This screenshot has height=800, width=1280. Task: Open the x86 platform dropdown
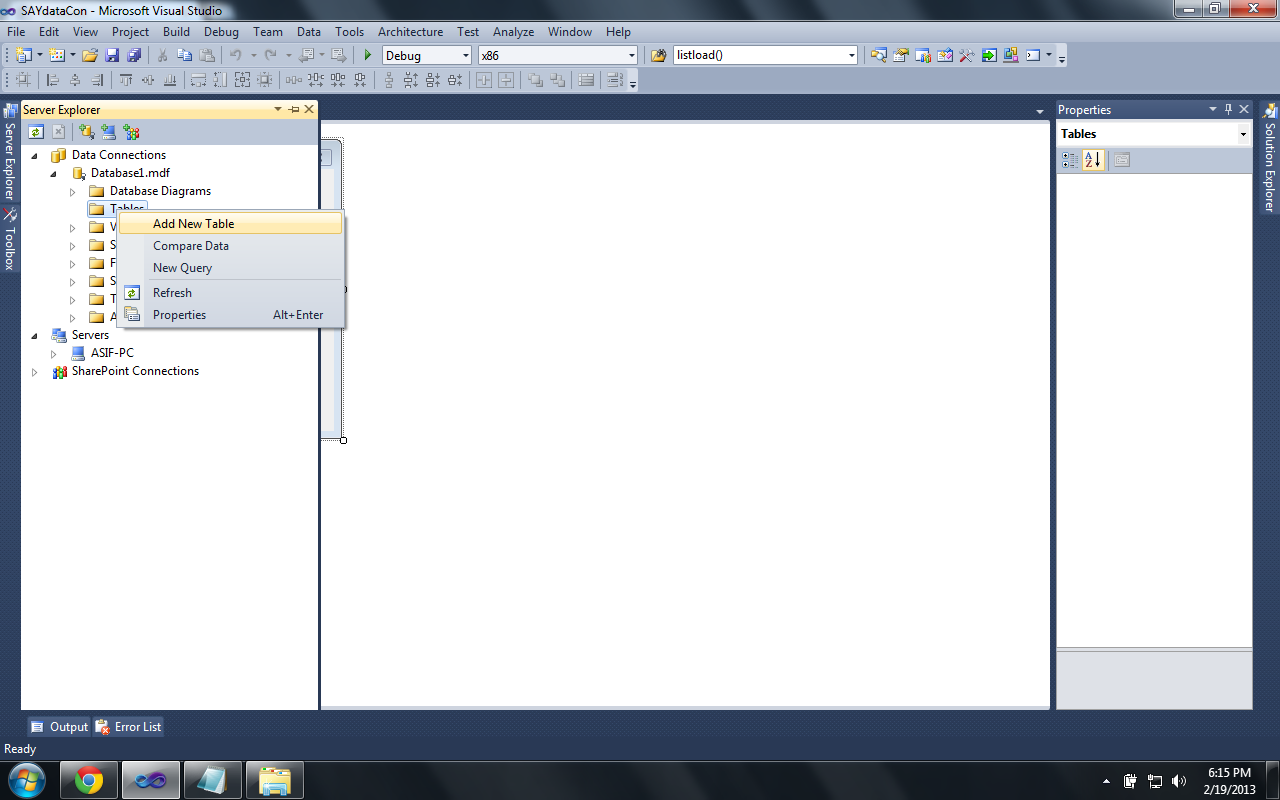(631, 56)
